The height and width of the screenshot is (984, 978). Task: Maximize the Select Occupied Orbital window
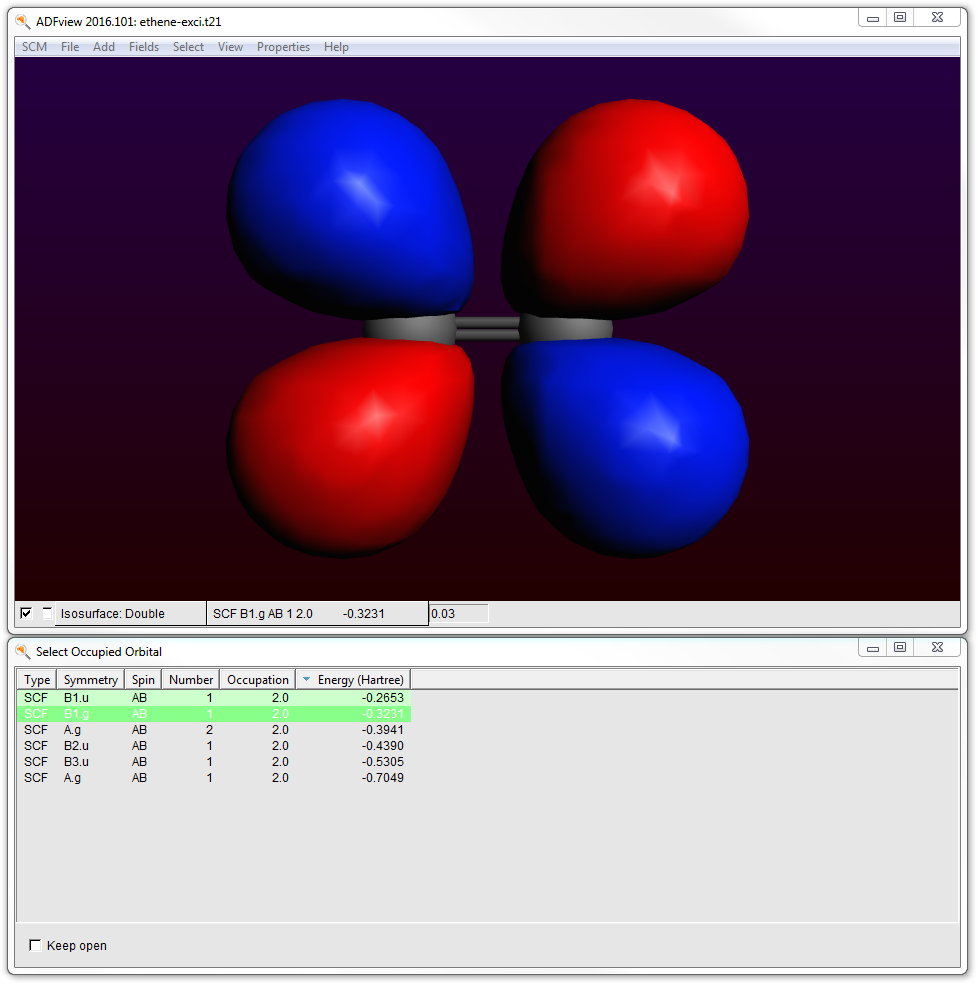tap(900, 648)
